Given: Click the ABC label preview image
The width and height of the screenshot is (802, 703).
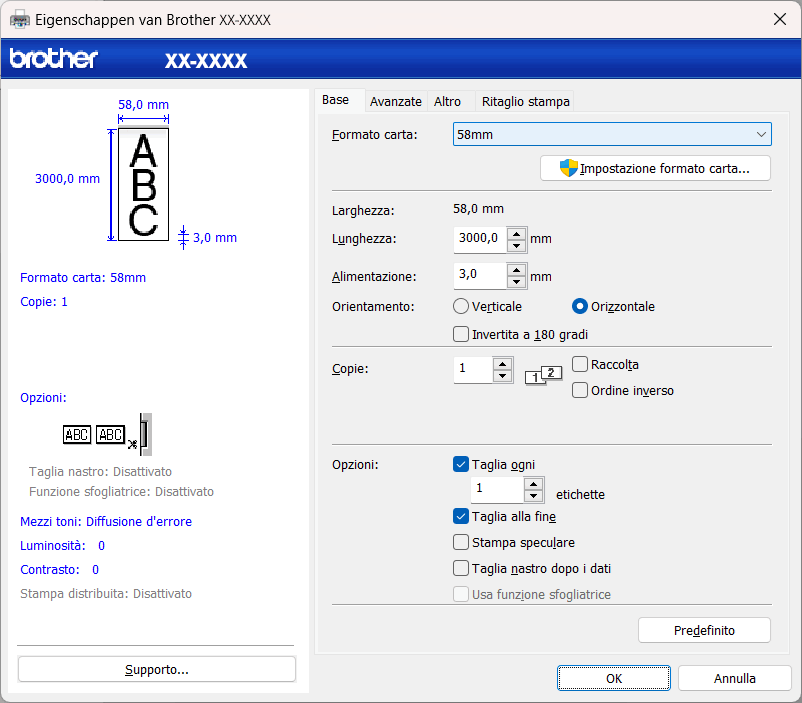Looking at the screenshot, I should point(143,184).
